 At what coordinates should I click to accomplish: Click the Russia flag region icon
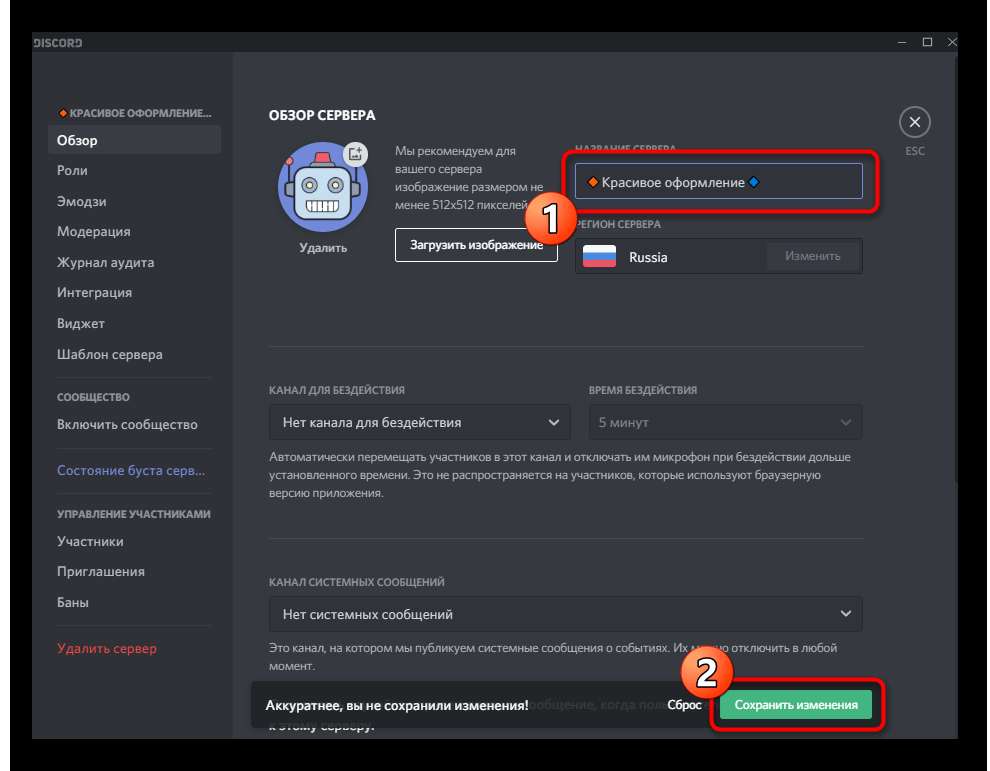[x=600, y=257]
